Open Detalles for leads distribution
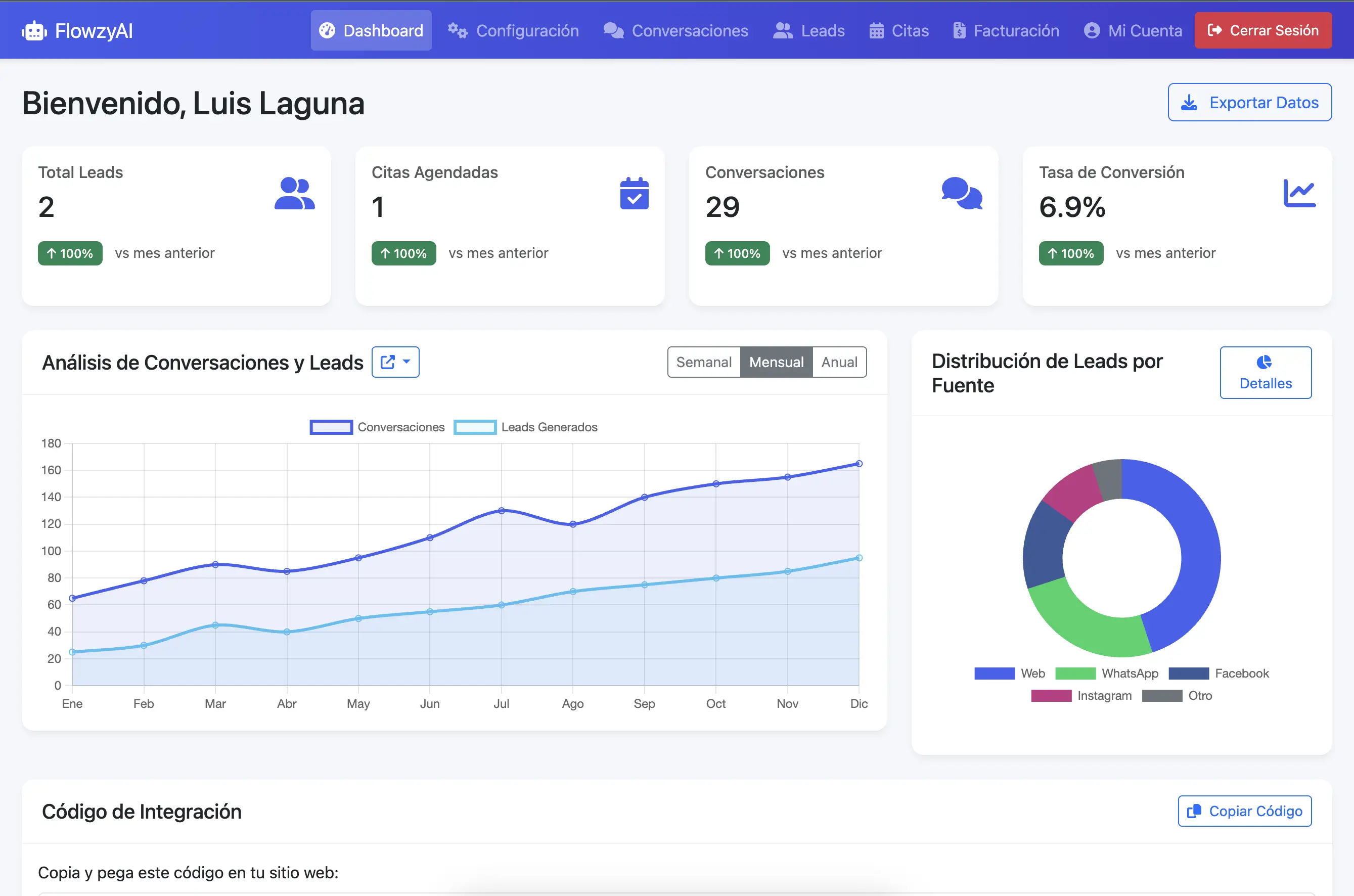The width and height of the screenshot is (1354, 896). coord(1265,373)
